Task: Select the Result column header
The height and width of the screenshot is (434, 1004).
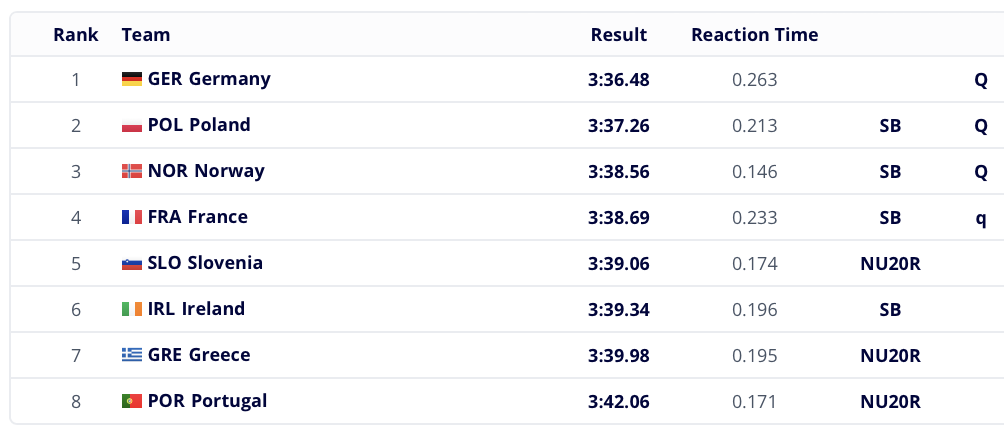Action: click(x=619, y=35)
